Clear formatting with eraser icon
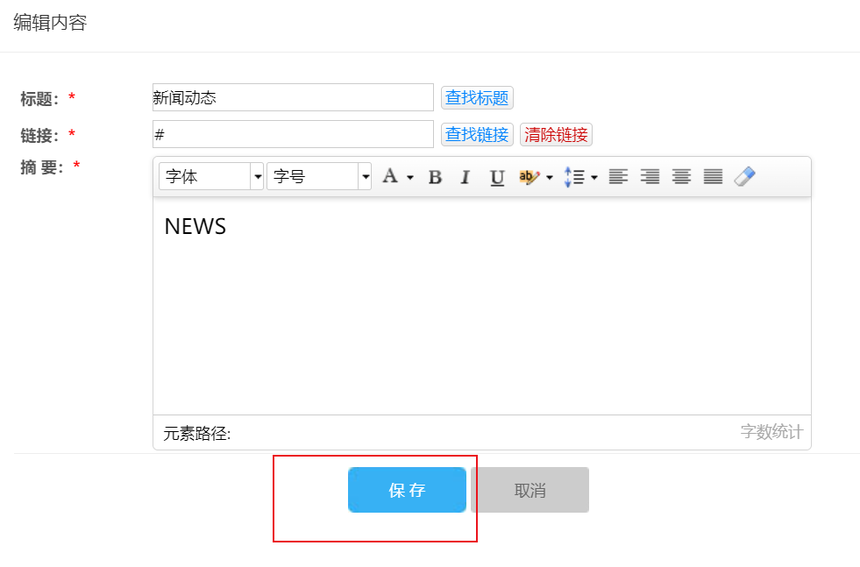Viewport: 860px width, 567px height. [x=745, y=177]
